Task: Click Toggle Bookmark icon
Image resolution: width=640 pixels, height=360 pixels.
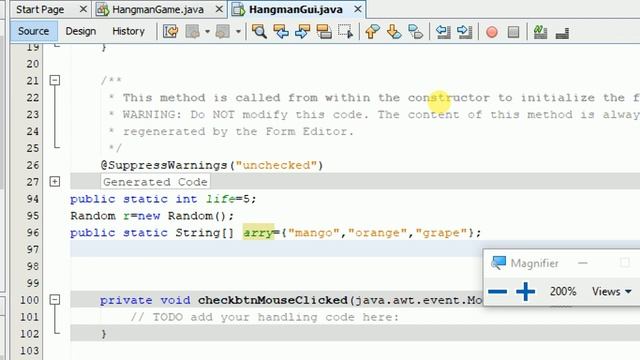Action: point(416,31)
